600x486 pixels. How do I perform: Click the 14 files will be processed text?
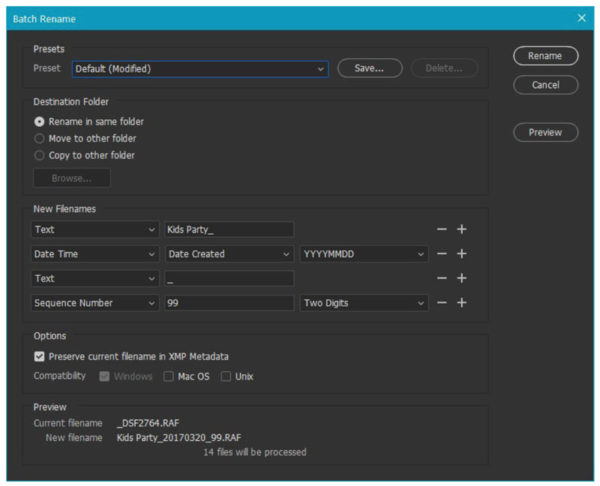coord(255,452)
